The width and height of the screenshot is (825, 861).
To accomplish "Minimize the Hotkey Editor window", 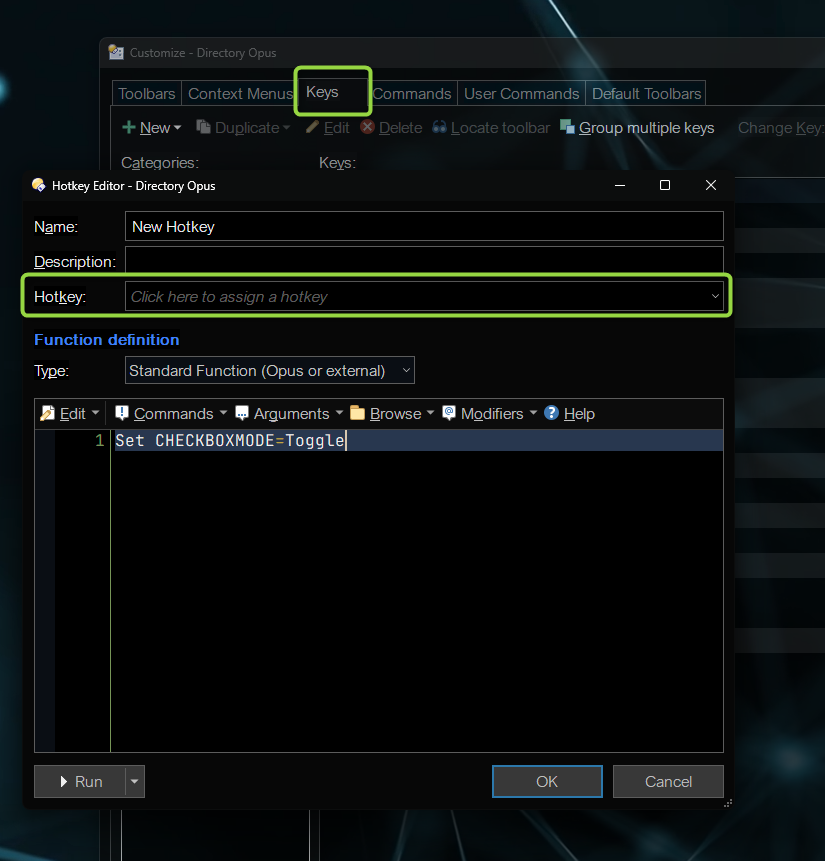I will (x=620, y=185).
